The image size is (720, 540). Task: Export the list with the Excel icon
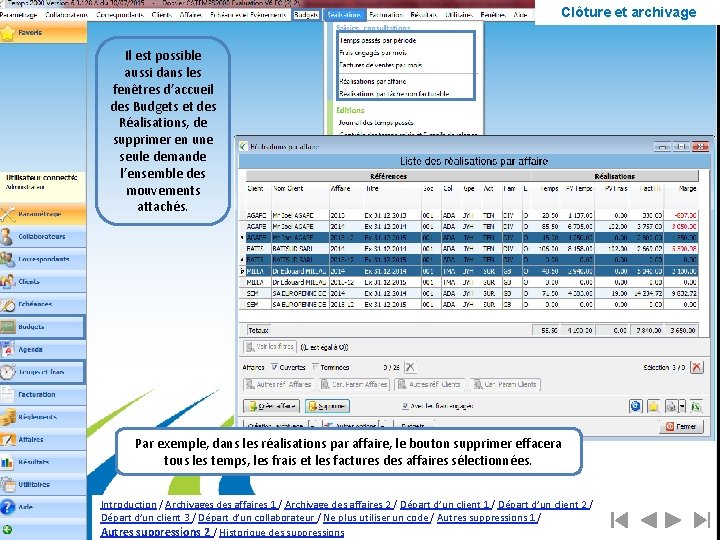pos(696,406)
